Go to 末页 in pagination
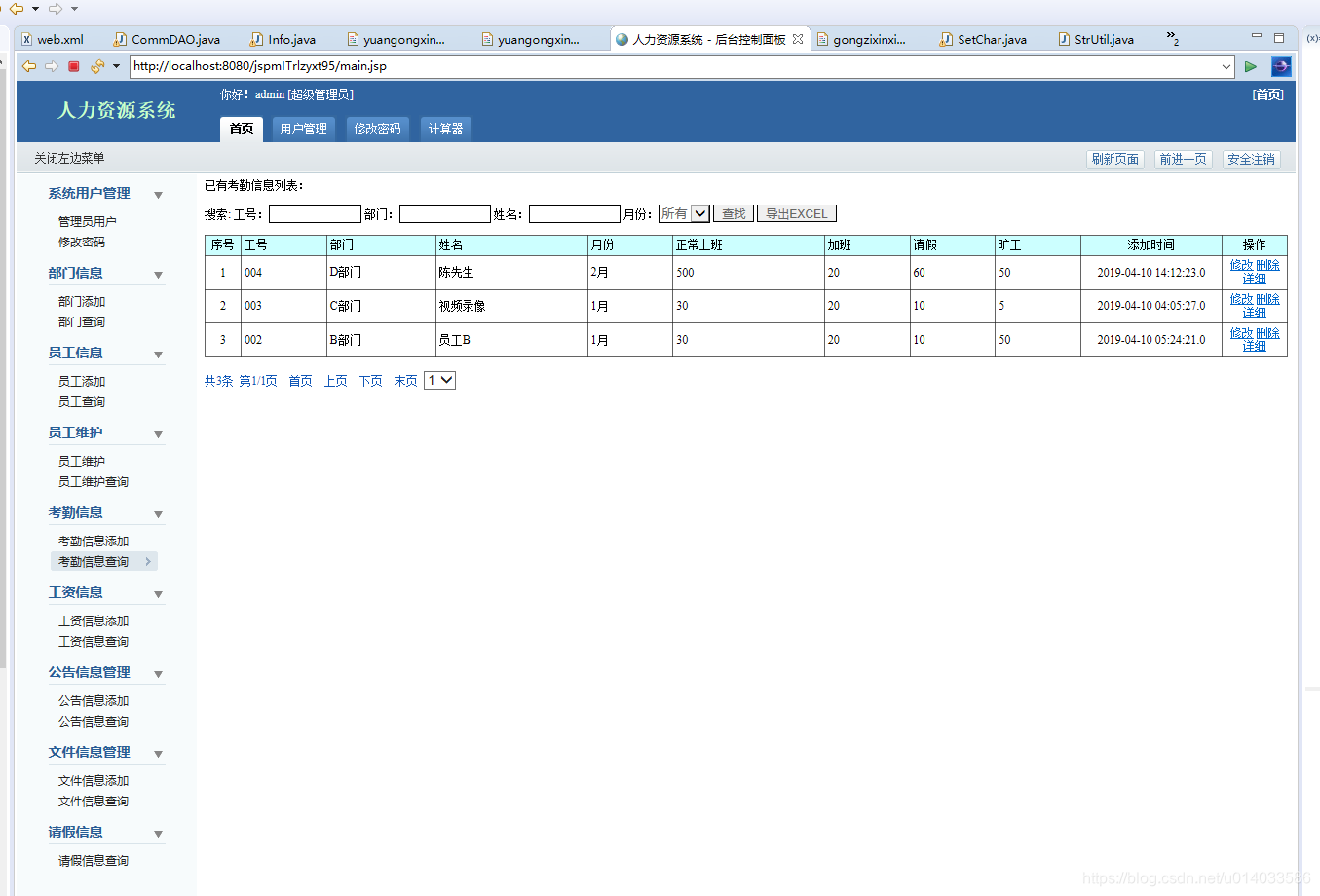This screenshot has height=896, width=1320. [405, 381]
